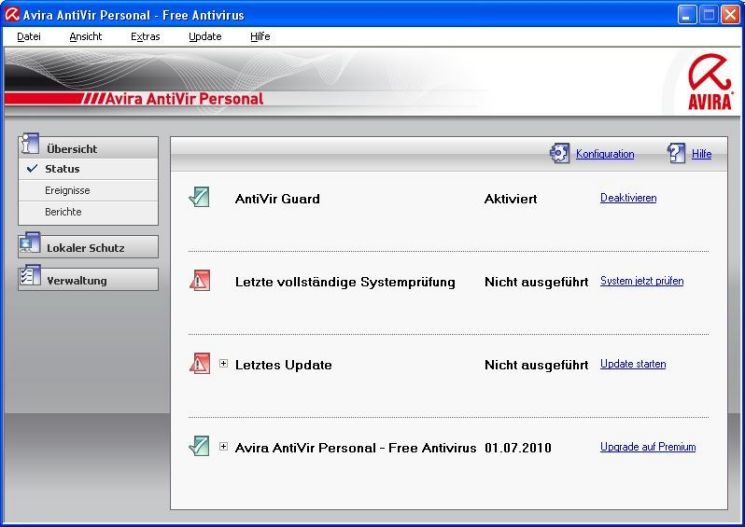The image size is (745, 527).
Task: Open the Übersicht section header
Action: (88, 148)
